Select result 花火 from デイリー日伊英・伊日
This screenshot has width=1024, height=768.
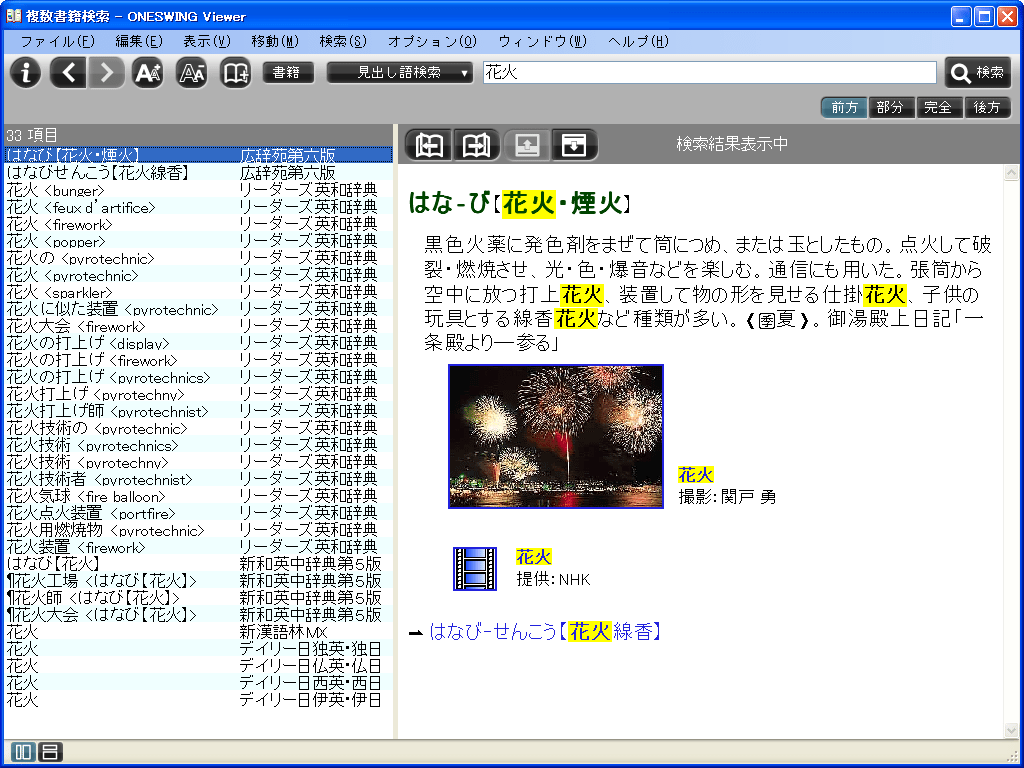tap(199, 699)
